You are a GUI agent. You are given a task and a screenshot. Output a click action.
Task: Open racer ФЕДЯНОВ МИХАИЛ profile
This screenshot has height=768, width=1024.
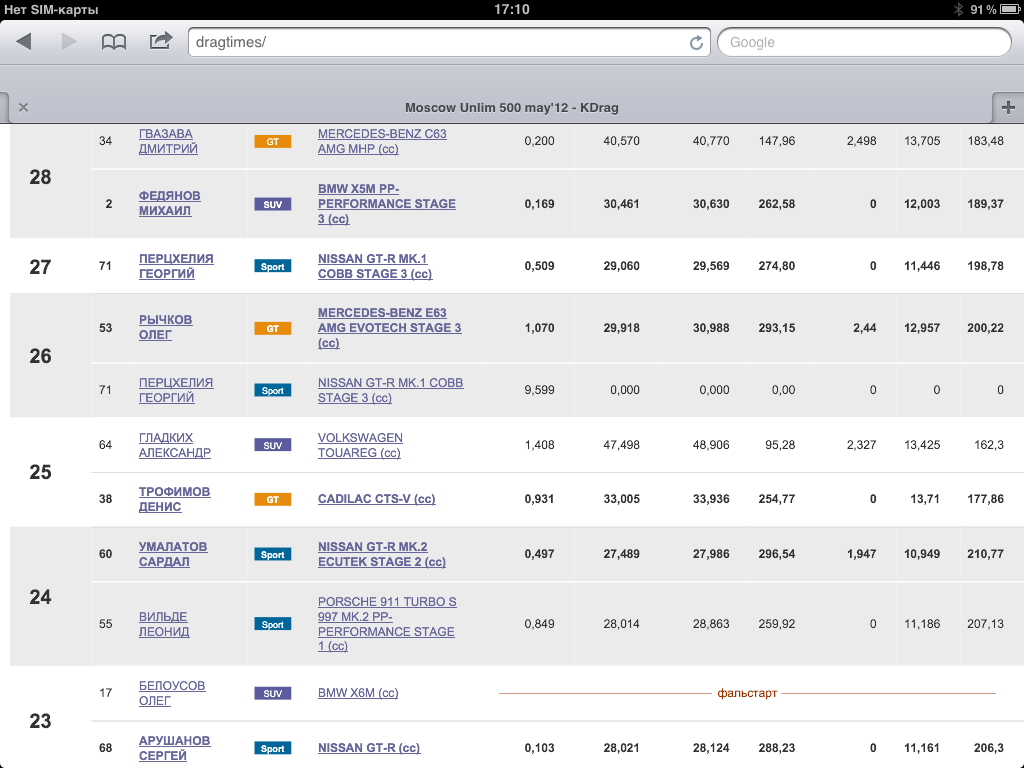click(169, 203)
